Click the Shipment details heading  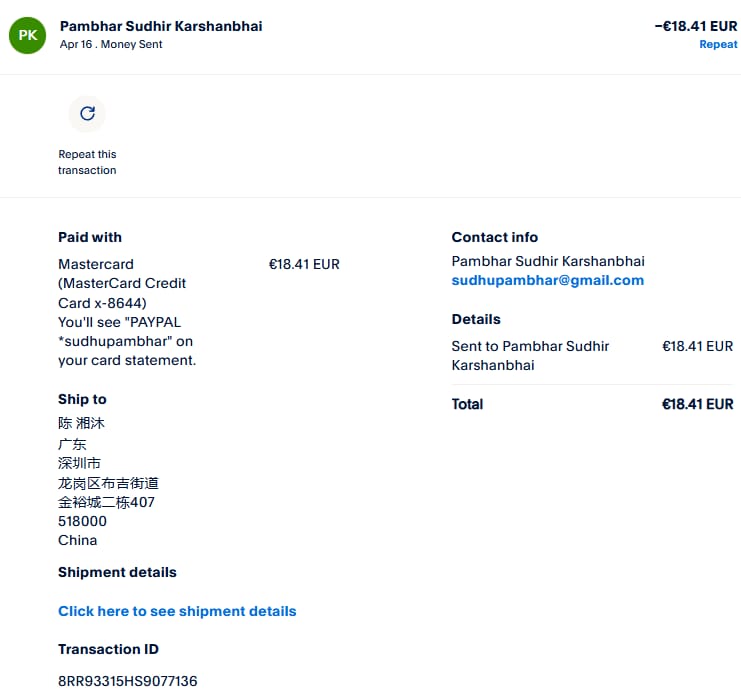(x=117, y=572)
